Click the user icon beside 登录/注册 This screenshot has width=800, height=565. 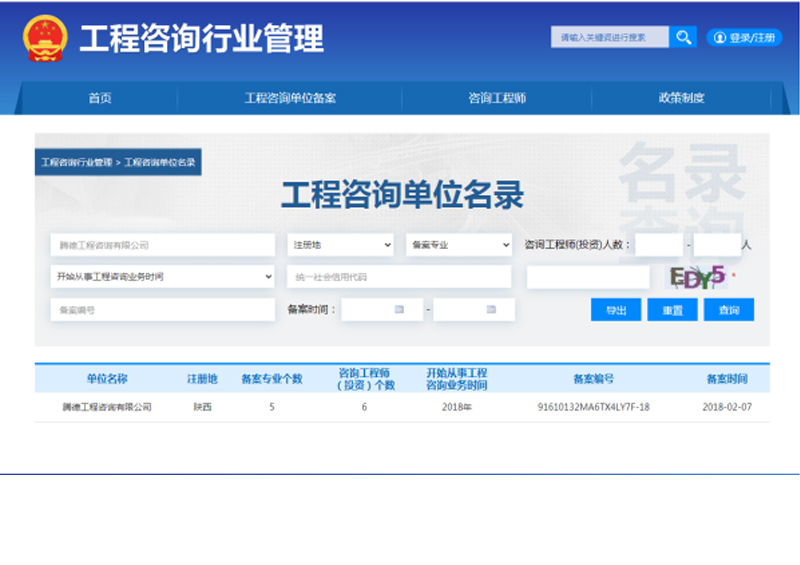[719, 38]
